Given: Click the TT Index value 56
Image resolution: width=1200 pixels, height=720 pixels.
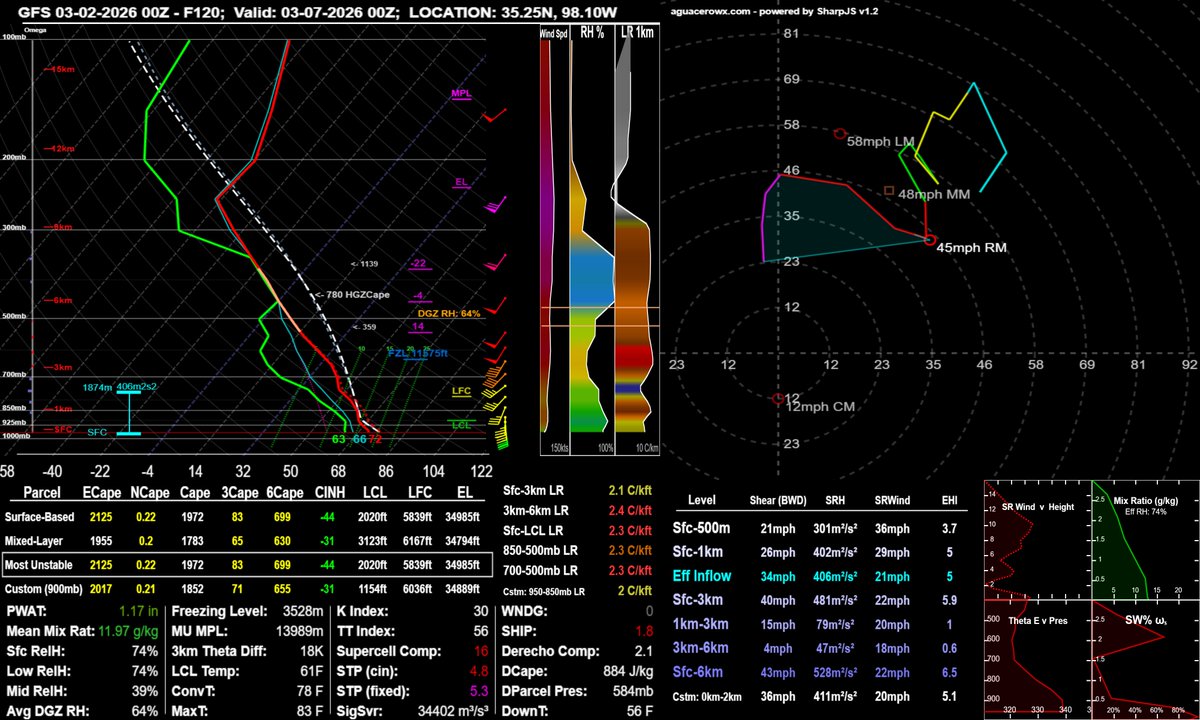Looking at the screenshot, I should point(482,630).
